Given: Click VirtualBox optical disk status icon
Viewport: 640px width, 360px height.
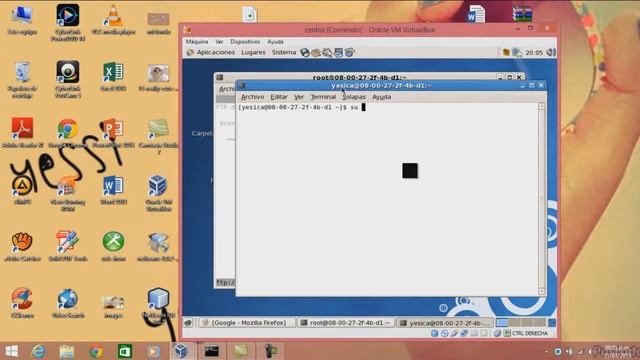Looking at the screenshot, I should pos(444,333).
